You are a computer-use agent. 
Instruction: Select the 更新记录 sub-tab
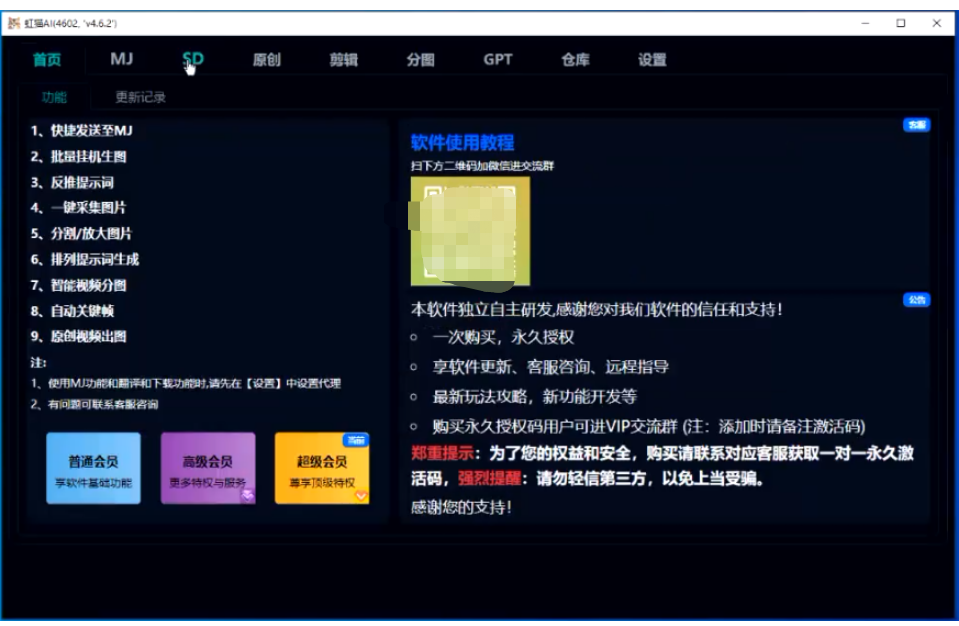tap(141, 97)
